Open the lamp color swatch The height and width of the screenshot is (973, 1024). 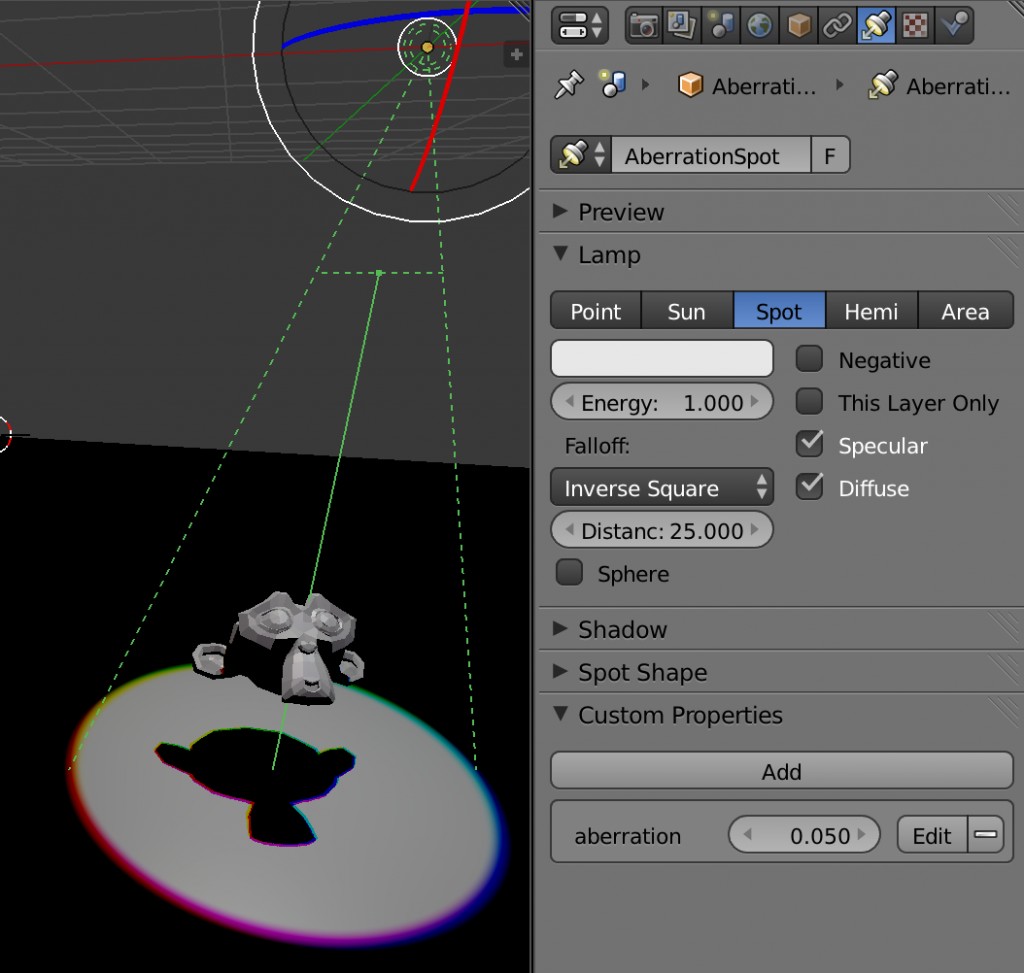(661, 359)
